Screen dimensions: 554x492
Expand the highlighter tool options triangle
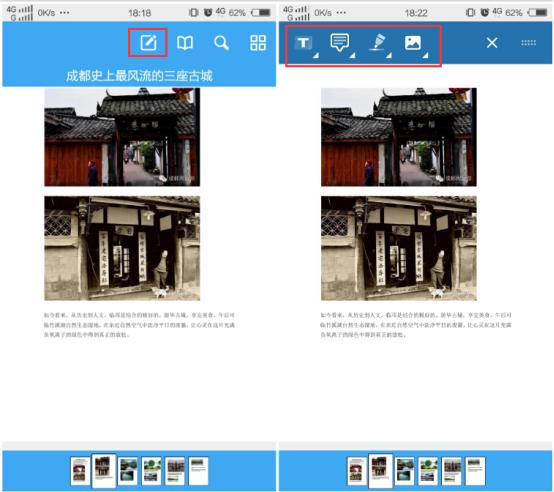click(x=389, y=55)
